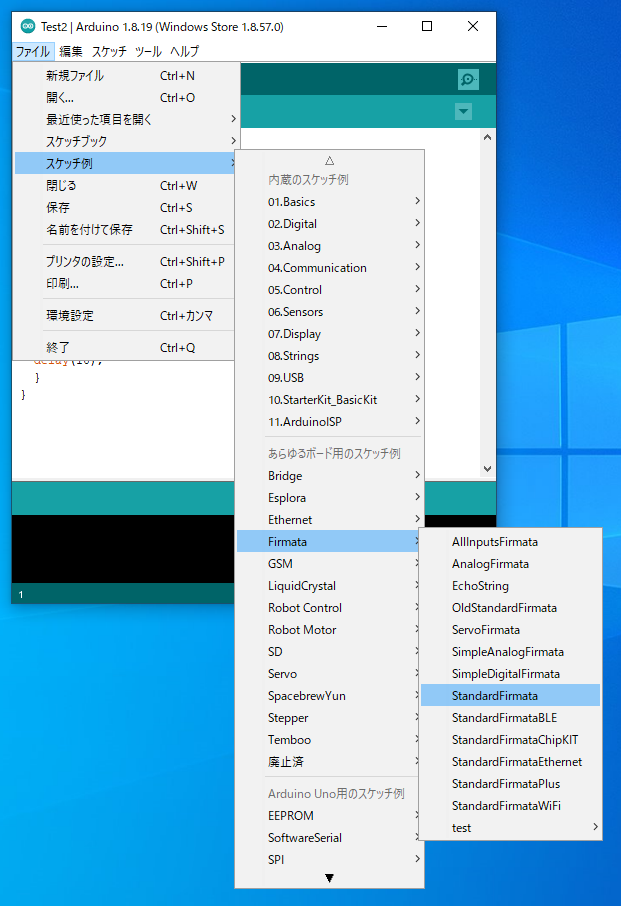Open the AllInputsFirmata example
621x906 pixels.
(x=511, y=541)
